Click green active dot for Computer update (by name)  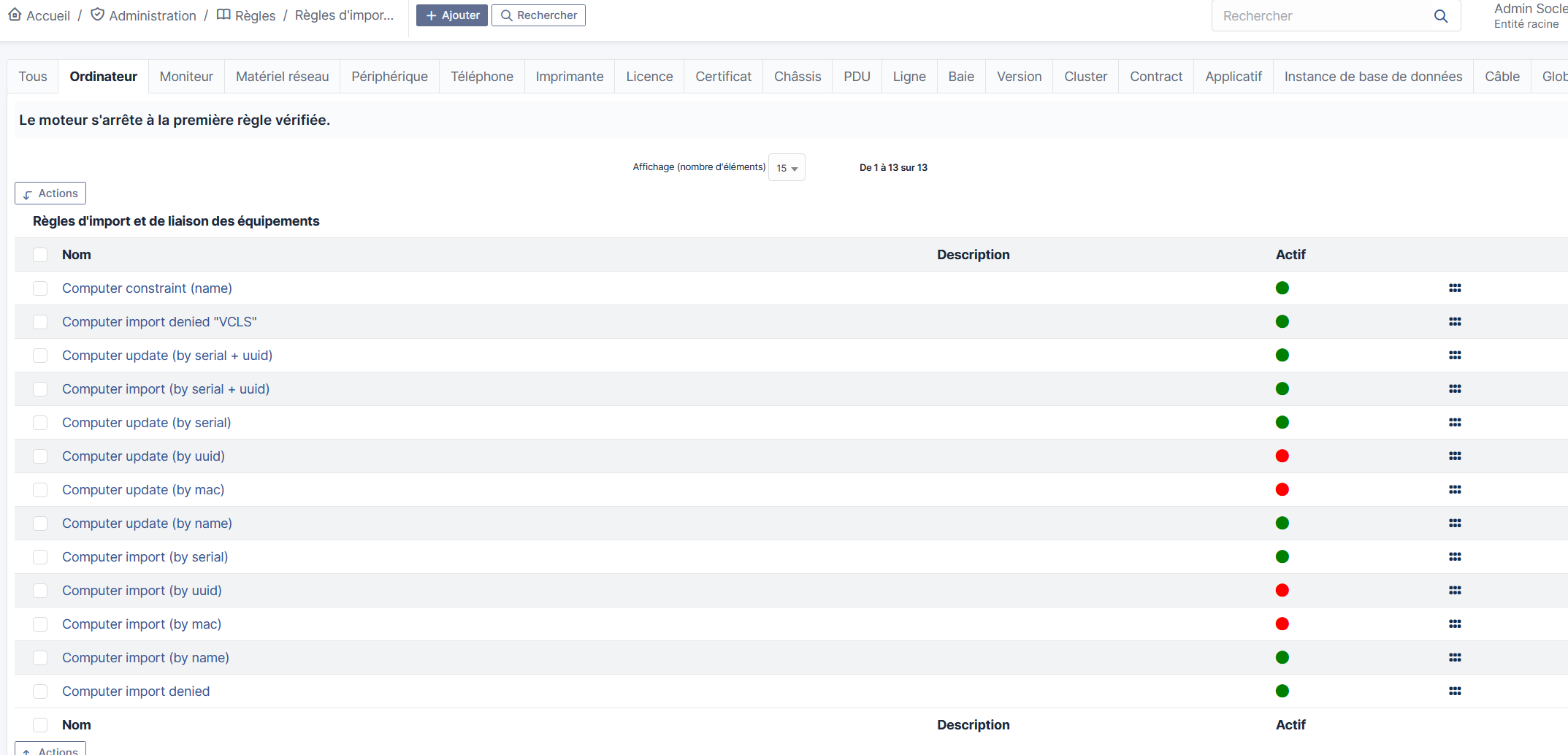pos(1282,523)
